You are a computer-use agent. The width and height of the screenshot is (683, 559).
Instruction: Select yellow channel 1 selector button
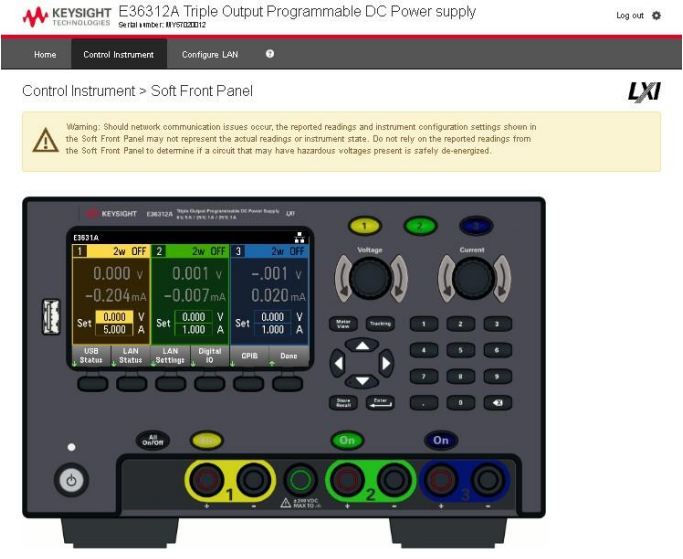coord(365,226)
